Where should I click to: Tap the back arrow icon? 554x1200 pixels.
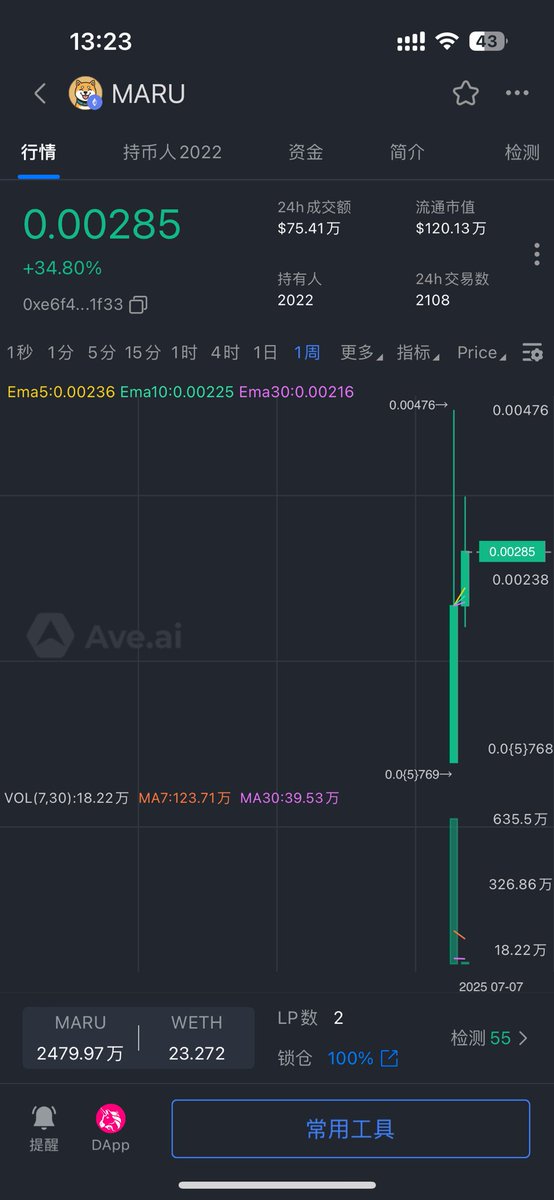pyautogui.click(x=40, y=94)
